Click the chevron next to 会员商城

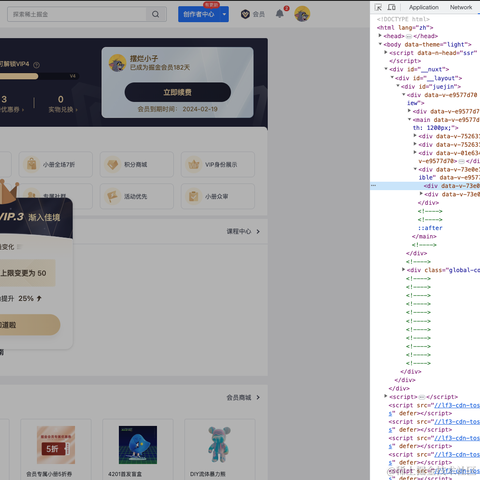click(258, 397)
